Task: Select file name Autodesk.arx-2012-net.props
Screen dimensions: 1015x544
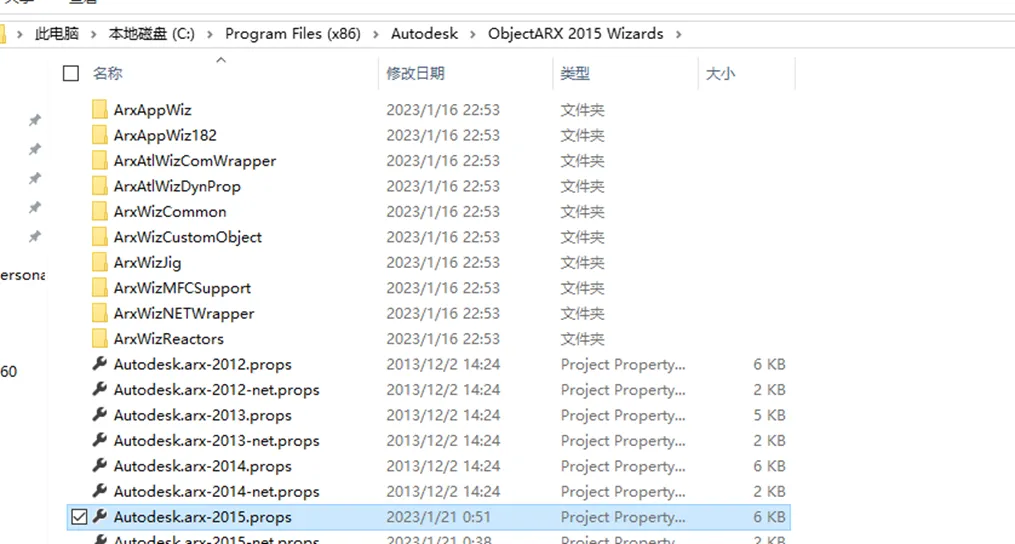Action: point(216,389)
